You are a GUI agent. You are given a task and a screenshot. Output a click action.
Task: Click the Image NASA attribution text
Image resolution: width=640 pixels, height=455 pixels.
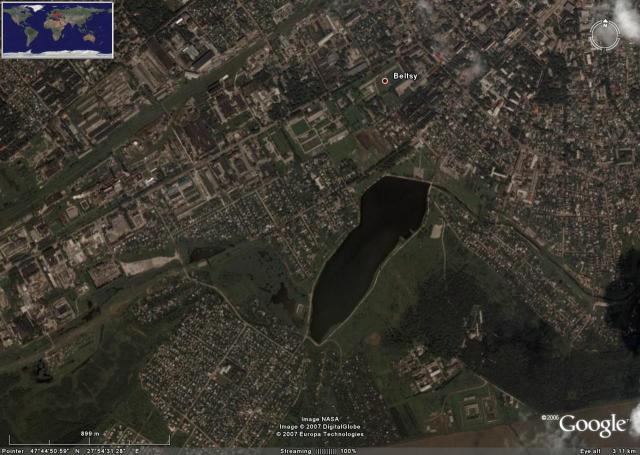click(x=319, y=419)
